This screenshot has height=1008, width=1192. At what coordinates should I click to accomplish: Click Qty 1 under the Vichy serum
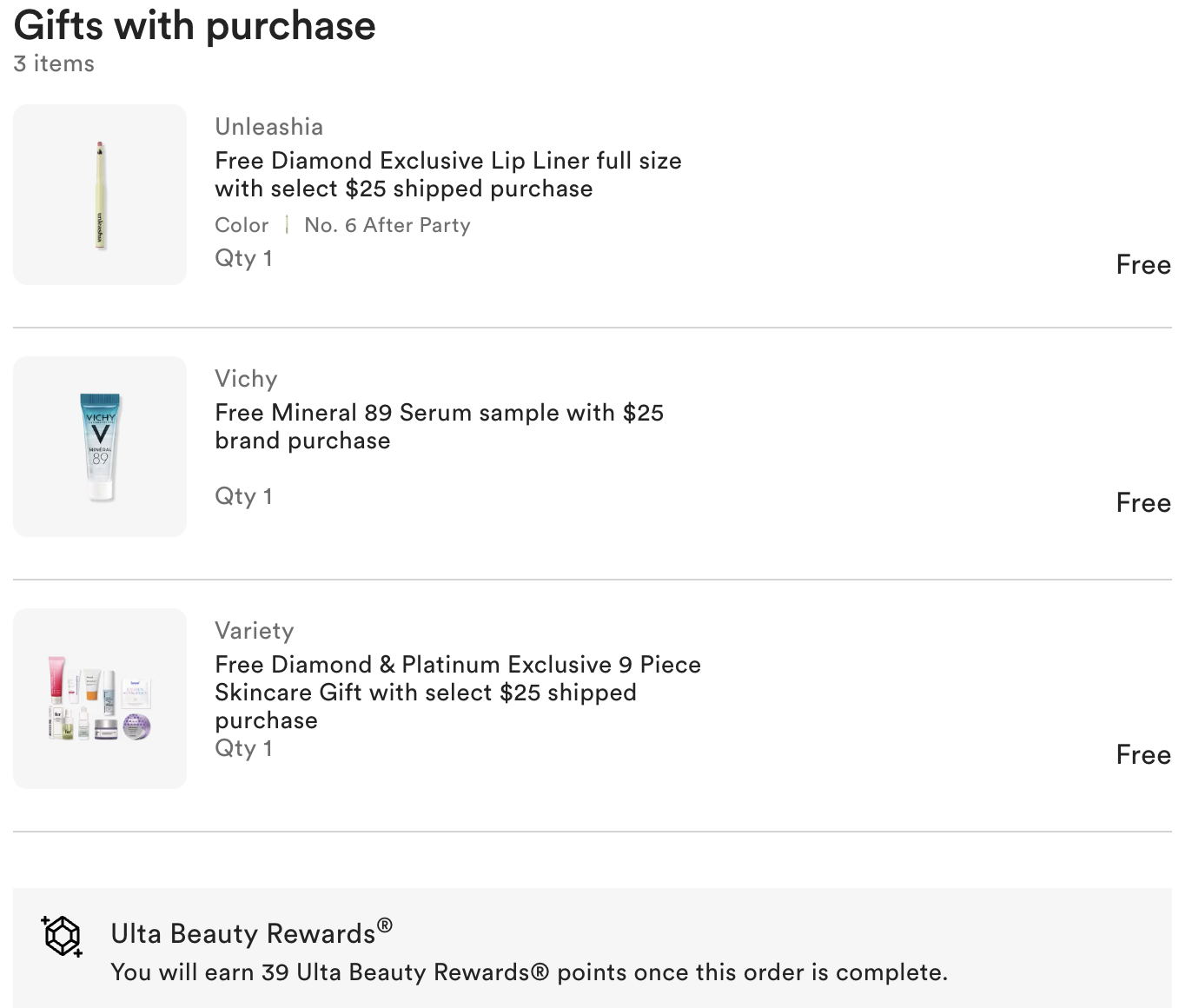[243, 496]
